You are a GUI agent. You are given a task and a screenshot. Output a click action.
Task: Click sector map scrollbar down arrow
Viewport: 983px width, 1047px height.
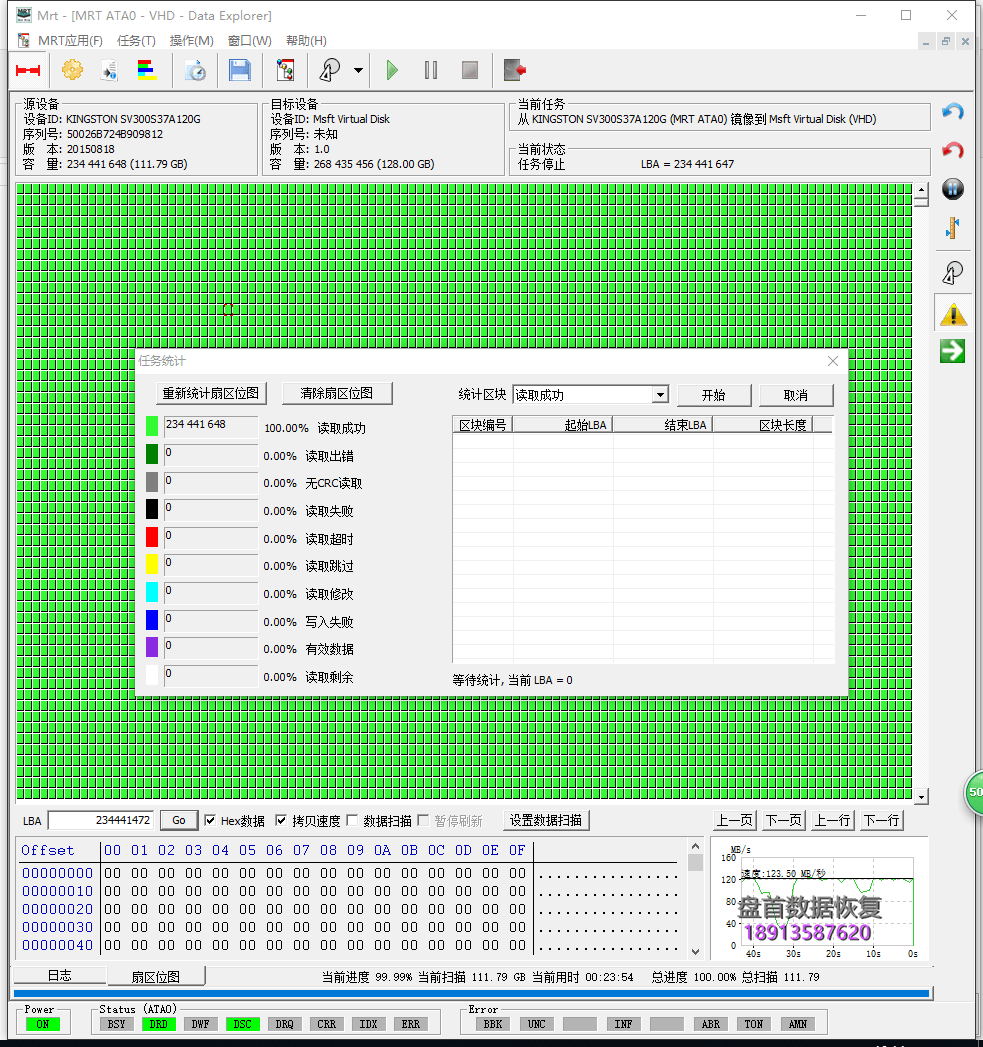tap(922, 797)
